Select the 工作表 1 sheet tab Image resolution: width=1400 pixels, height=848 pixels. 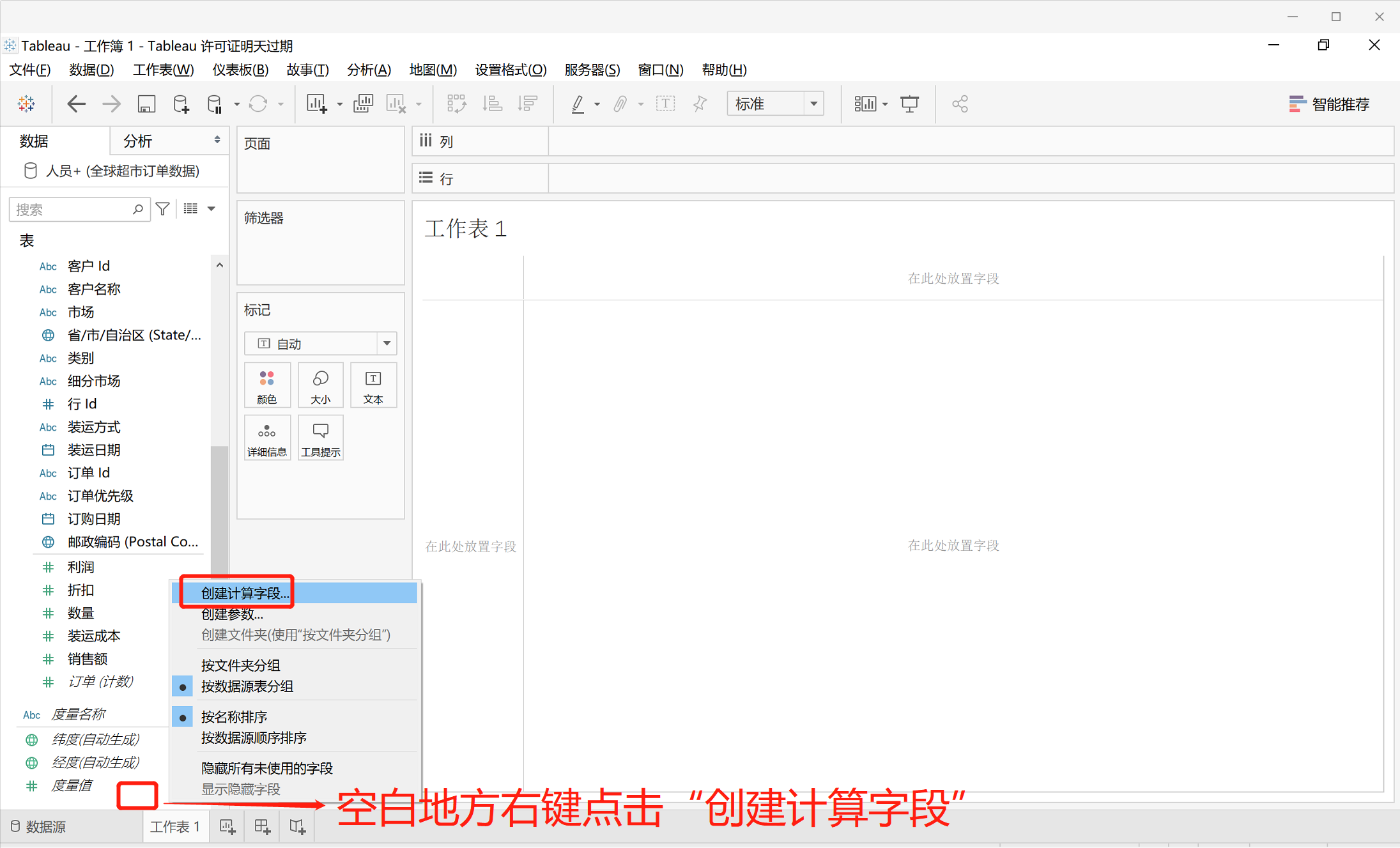tap(175, 827)
